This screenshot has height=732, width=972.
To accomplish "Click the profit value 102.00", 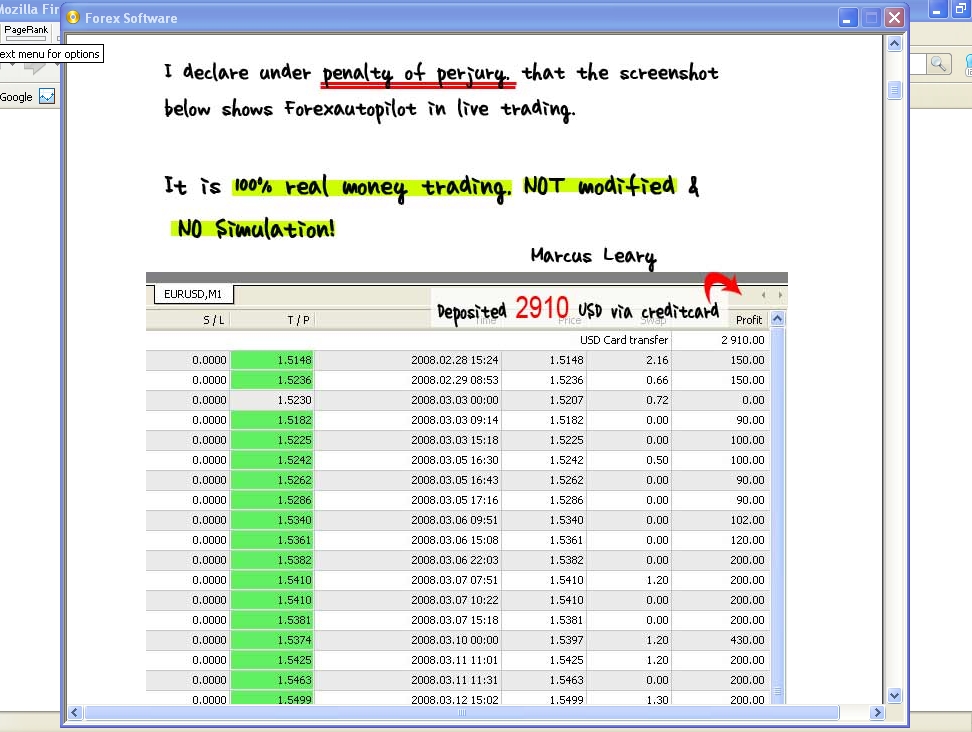I will point(747,520).
